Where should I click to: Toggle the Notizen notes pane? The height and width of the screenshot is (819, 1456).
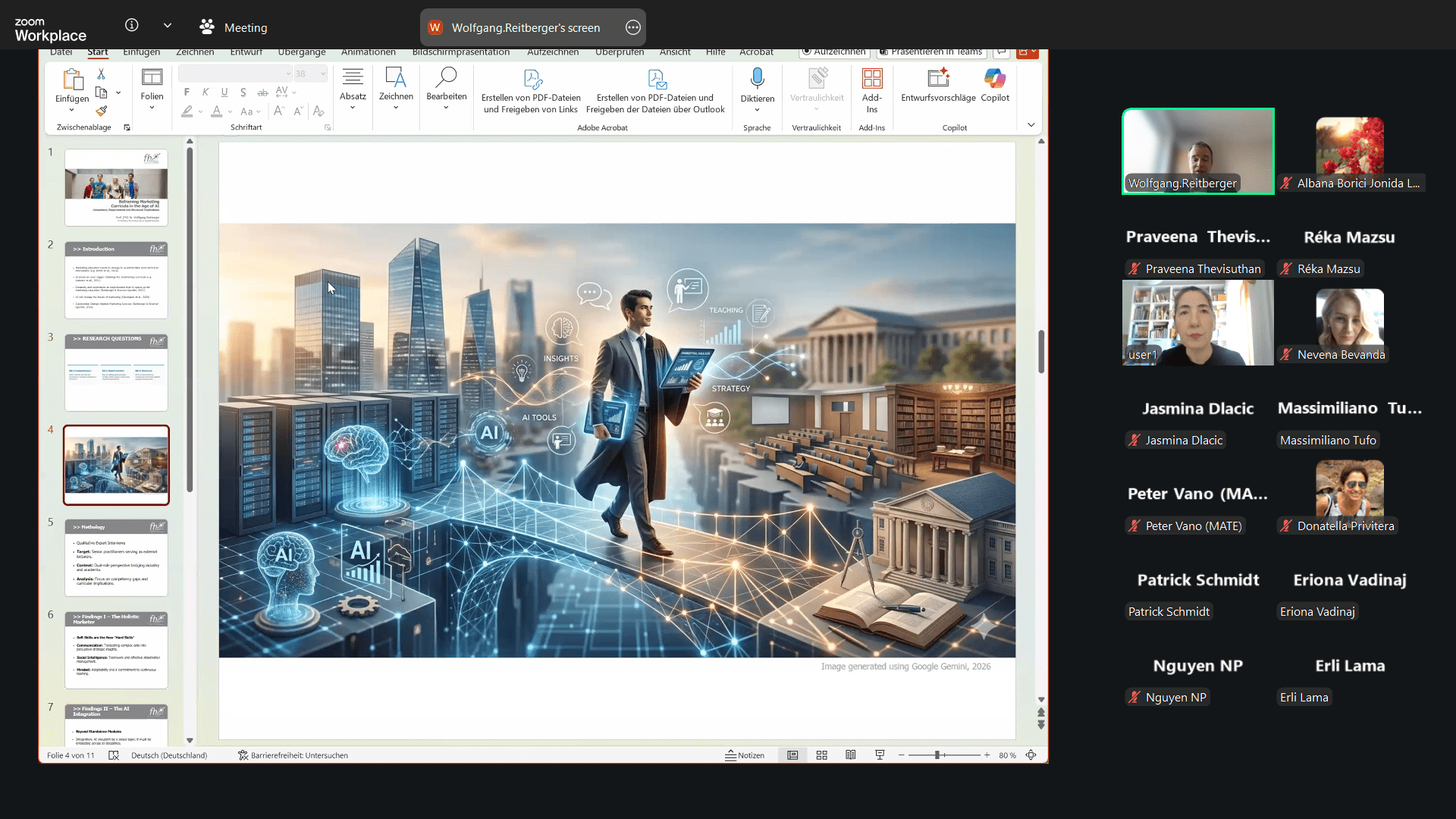coord(745,755)
